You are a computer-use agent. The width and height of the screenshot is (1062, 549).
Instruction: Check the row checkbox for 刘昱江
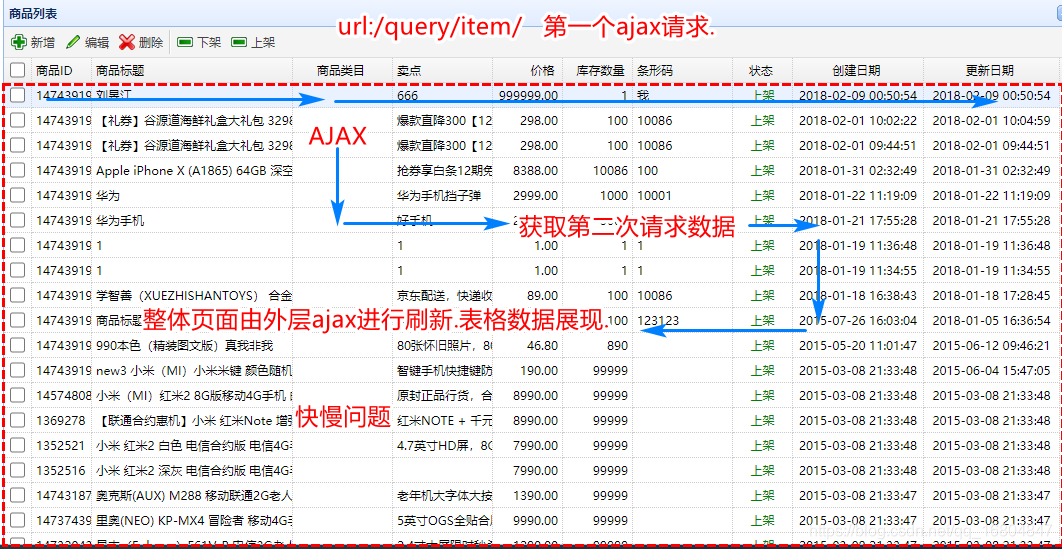[x=18, y=95]
